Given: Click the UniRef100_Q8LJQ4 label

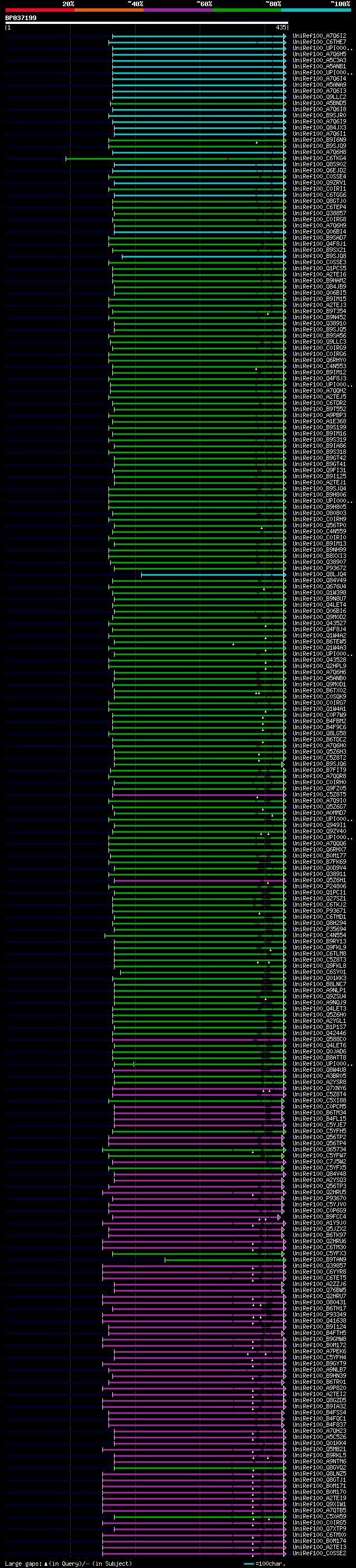Looking at the screenshot, I should (x=319, y=575).
